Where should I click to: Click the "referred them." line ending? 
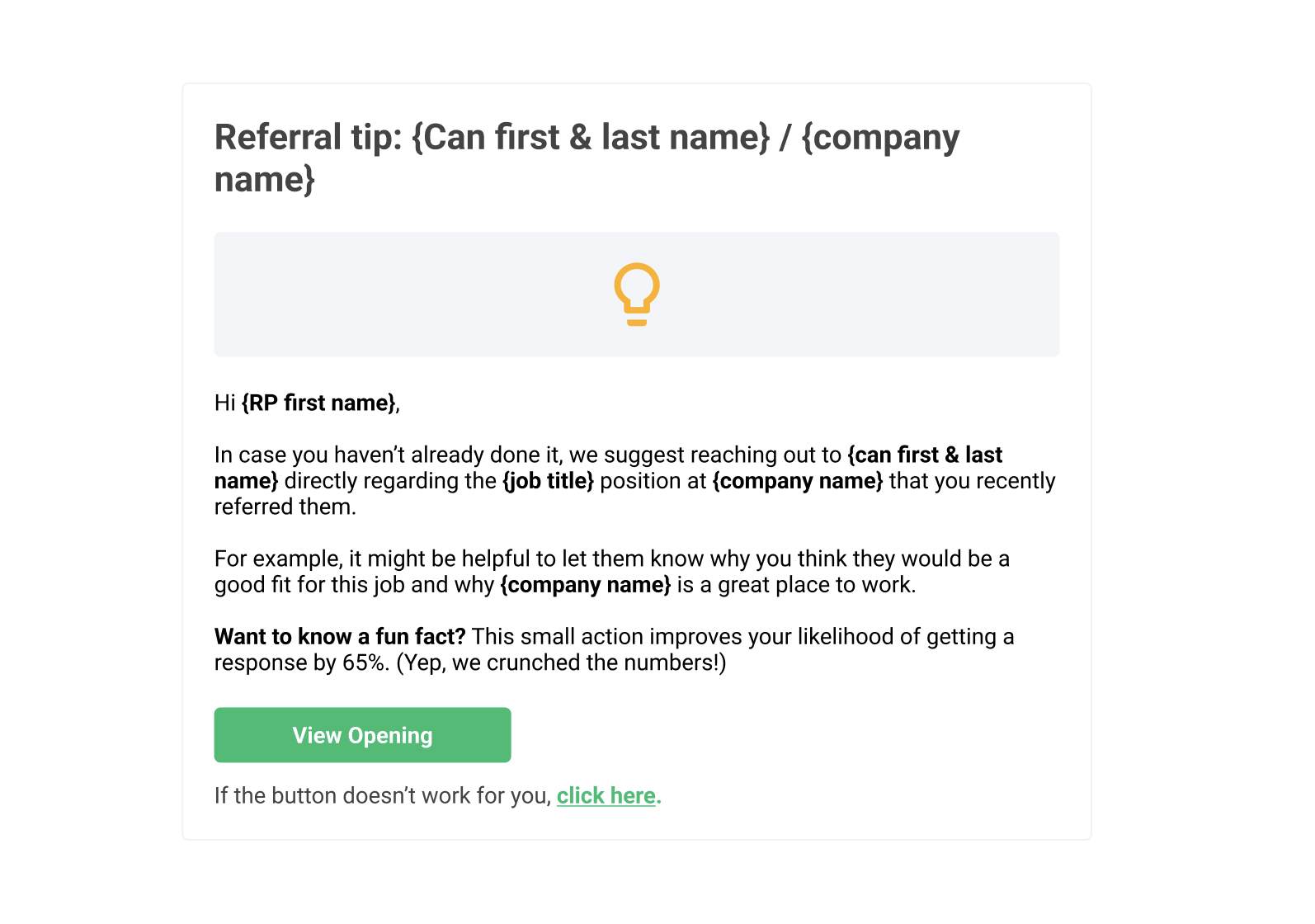285,507
